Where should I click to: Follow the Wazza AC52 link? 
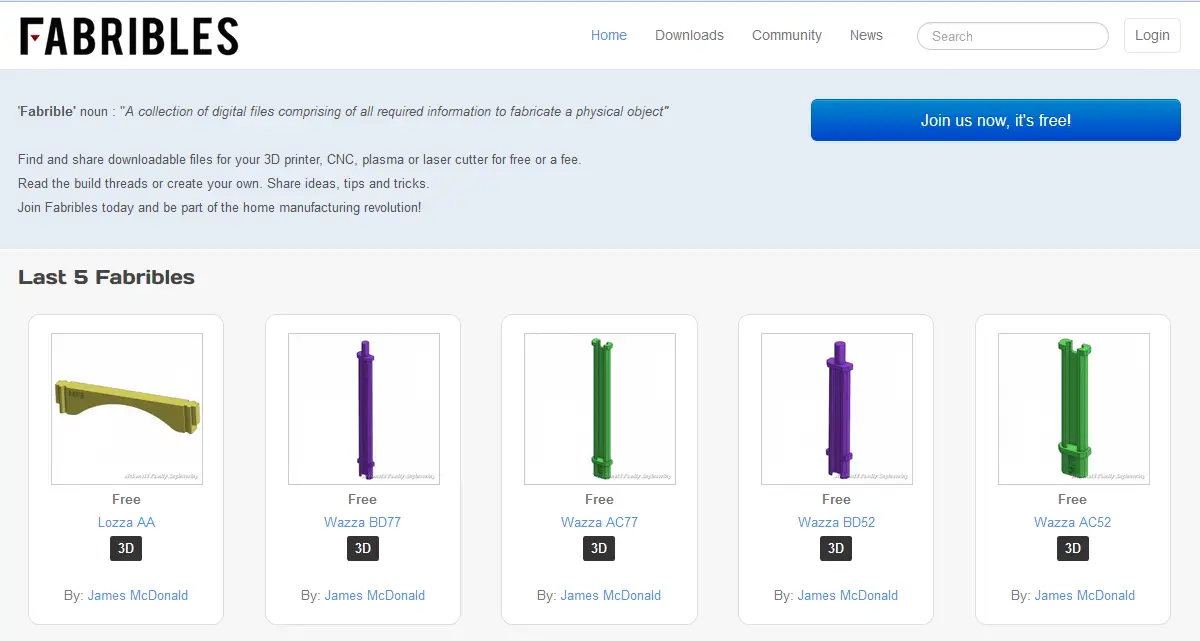coord(1072,522)
